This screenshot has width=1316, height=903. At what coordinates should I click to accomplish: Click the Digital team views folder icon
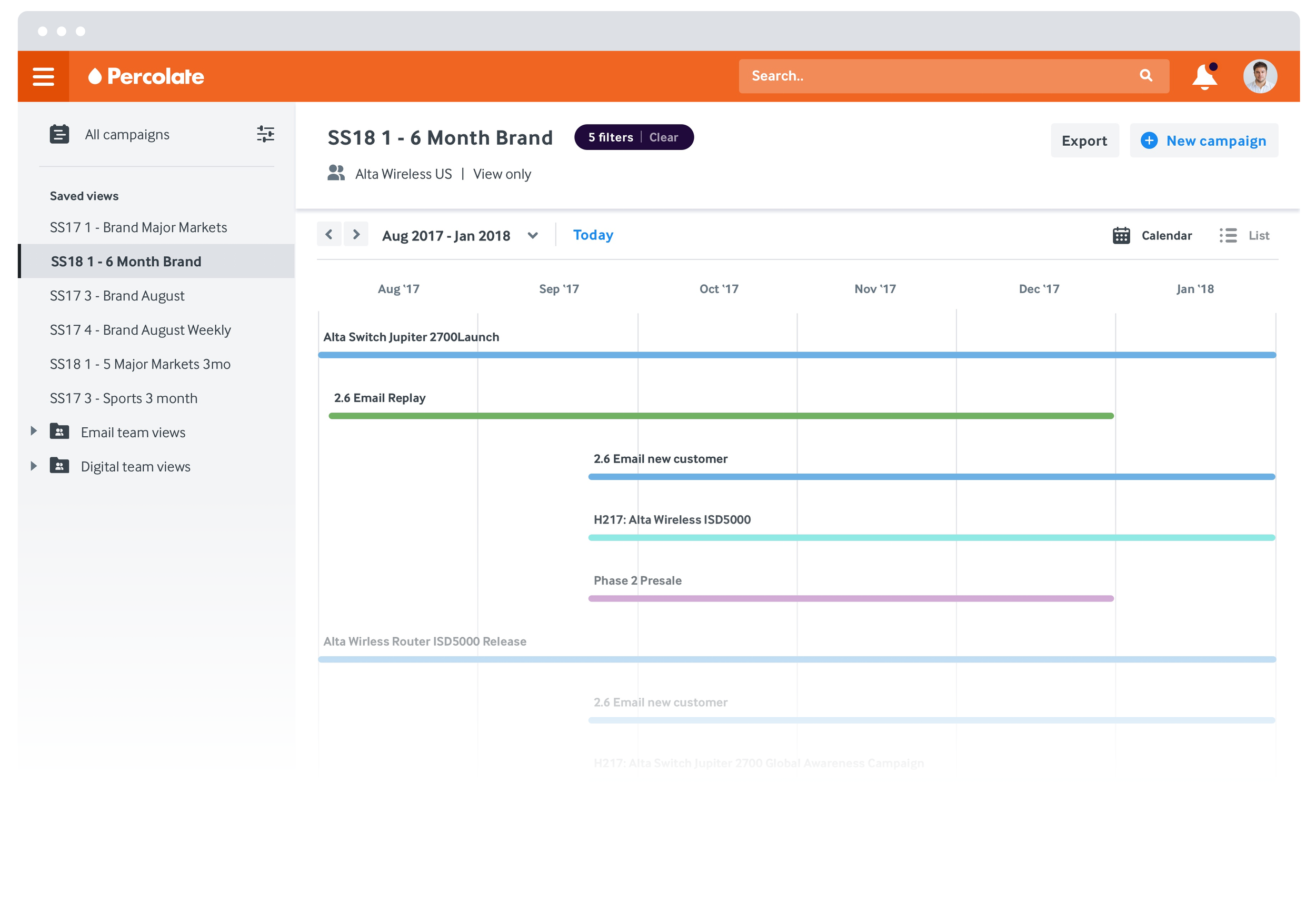click(x=59, y=465)
